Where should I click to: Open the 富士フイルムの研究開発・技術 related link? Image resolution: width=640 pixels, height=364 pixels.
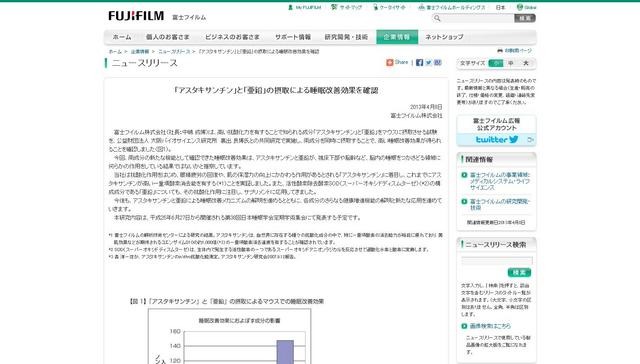(500, 204)
